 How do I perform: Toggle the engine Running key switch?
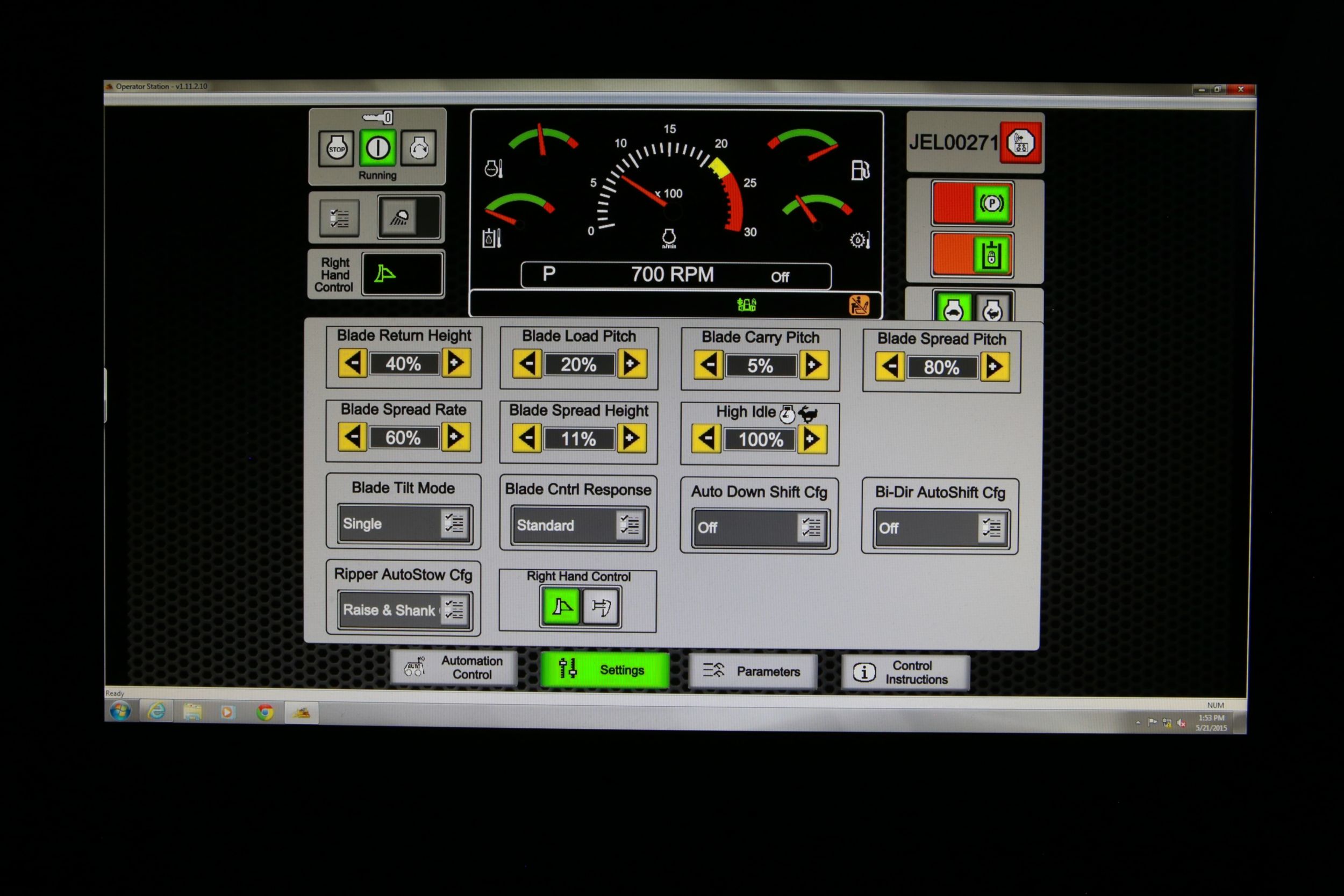coord(378,148)
